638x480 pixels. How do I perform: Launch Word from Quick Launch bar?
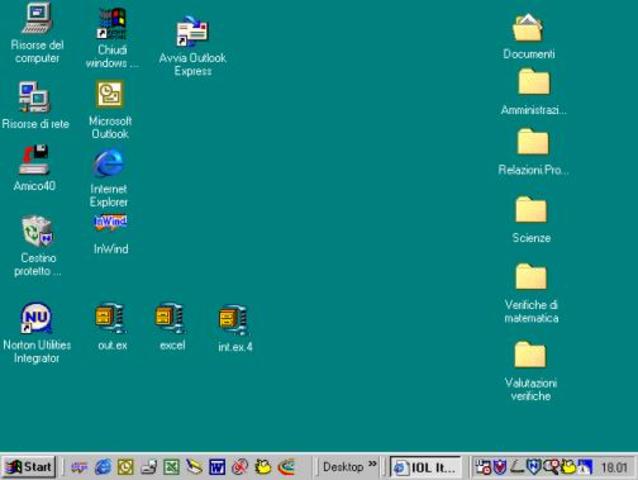pyautogui.click(x=217, y=467)
